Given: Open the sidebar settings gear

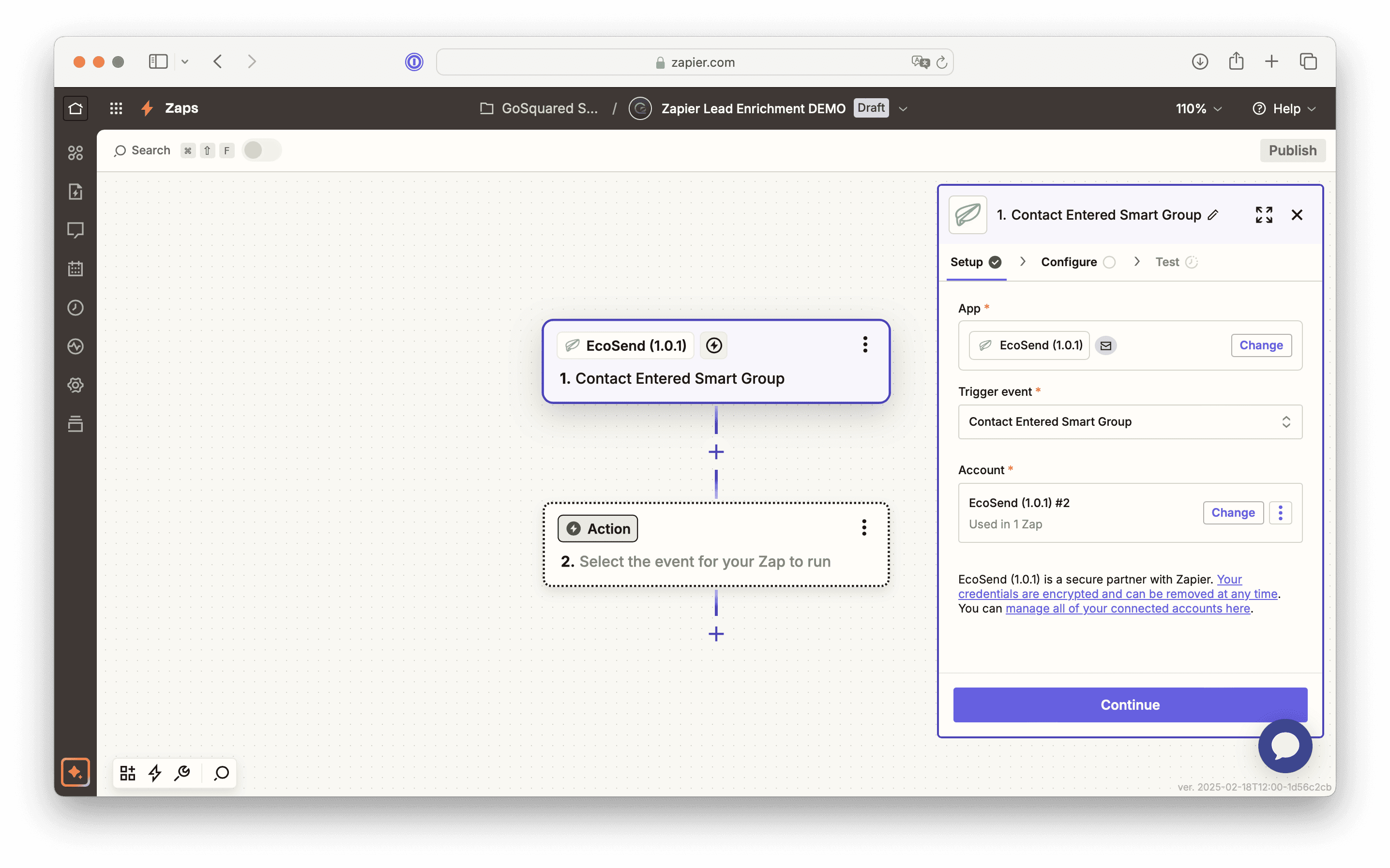Looking at the screenshot, I should point(75,385).
